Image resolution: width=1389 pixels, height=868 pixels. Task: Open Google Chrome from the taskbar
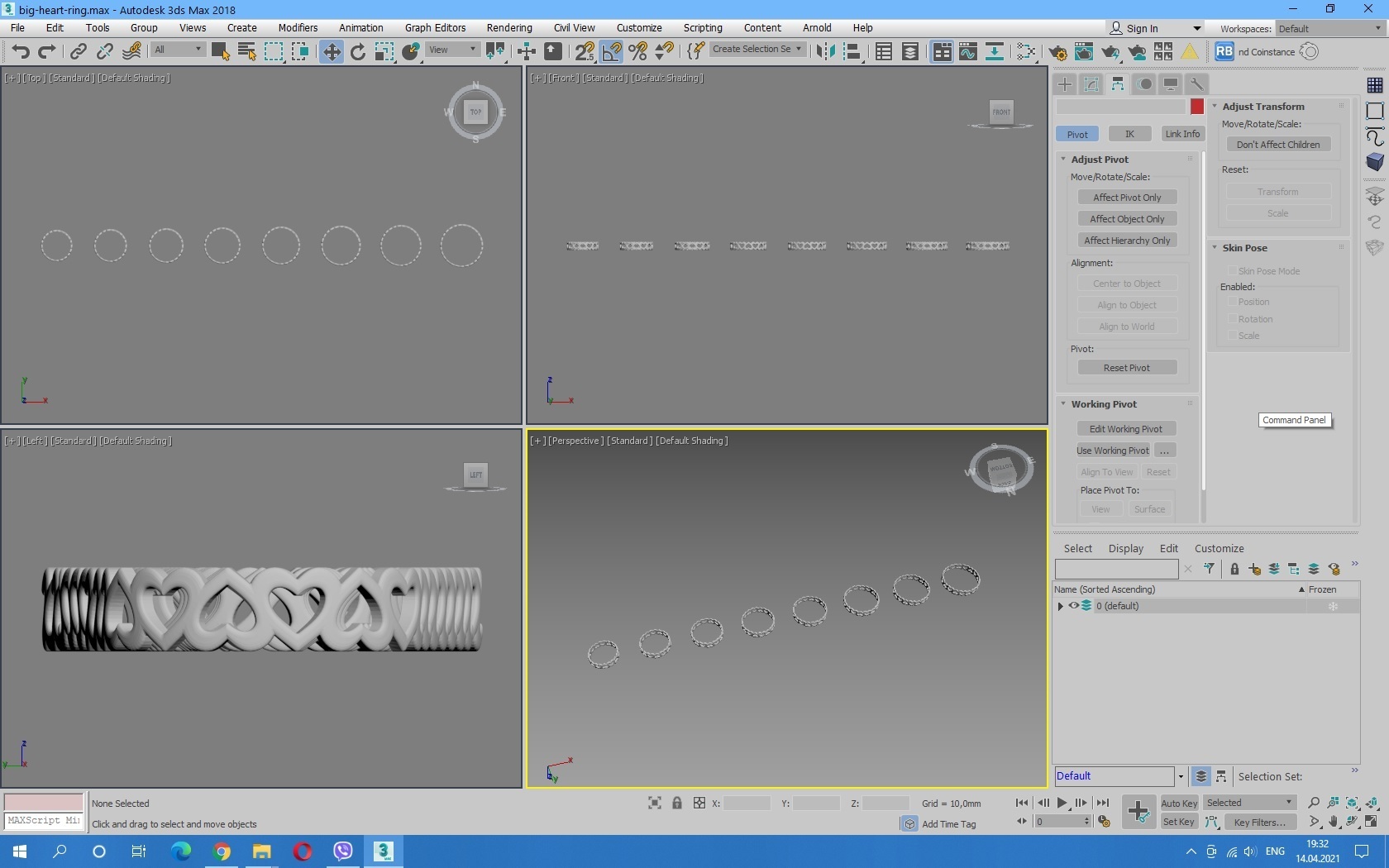tap(222, 851)
